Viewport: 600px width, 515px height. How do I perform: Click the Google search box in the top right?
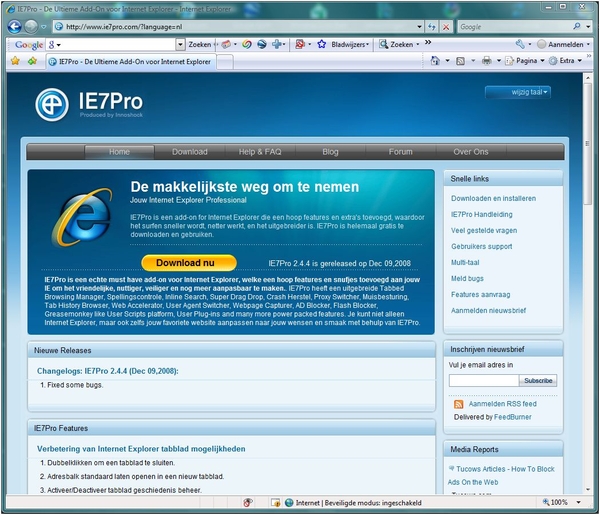[515, 27]
